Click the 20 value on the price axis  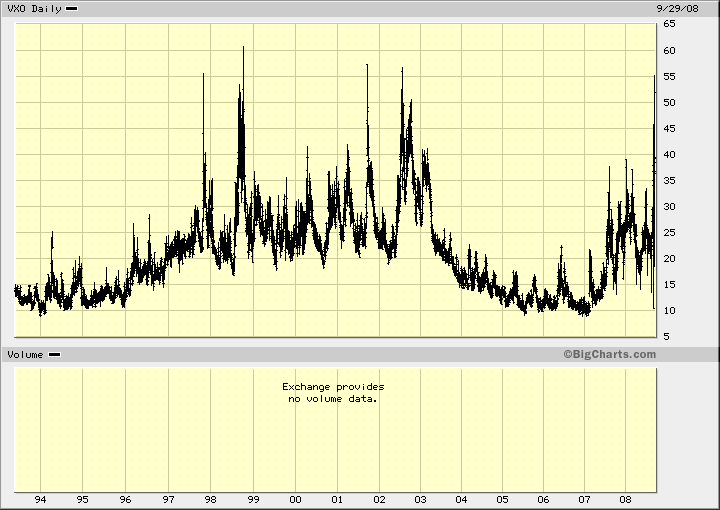(669, 258)
